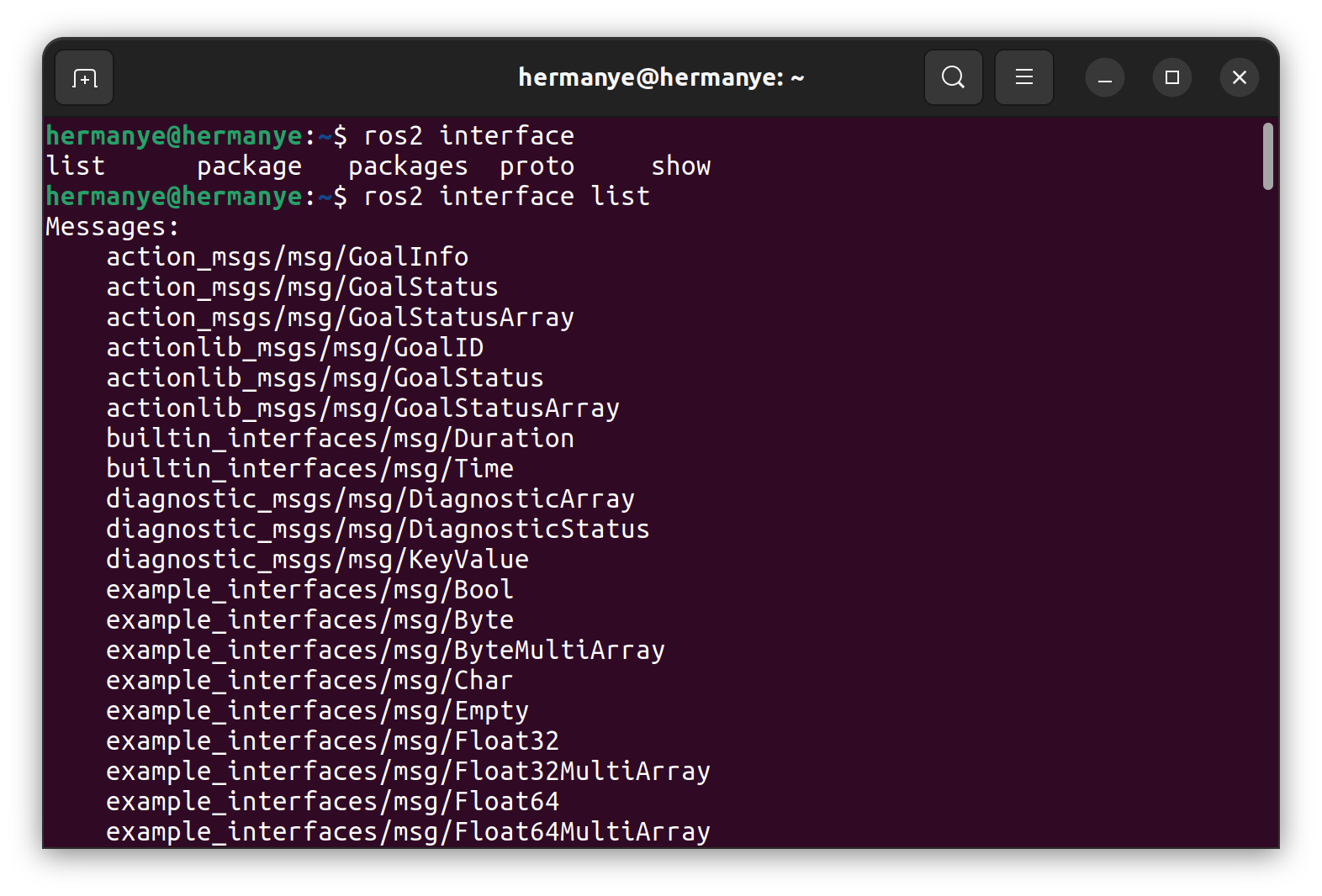Click the 'example_interfaces/msg/Float32' line
This screenshot has width=1322, height=896.
click(333, 741)
